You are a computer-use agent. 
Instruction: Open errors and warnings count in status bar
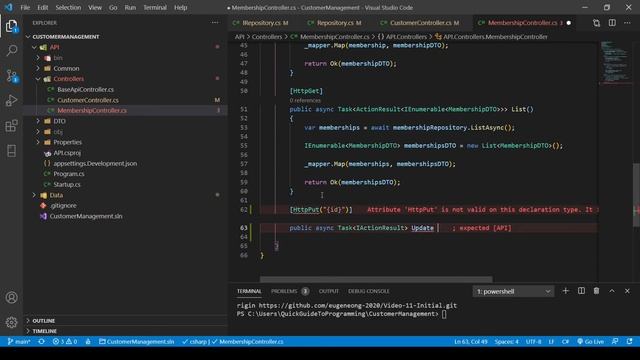[x=65, y=342]
